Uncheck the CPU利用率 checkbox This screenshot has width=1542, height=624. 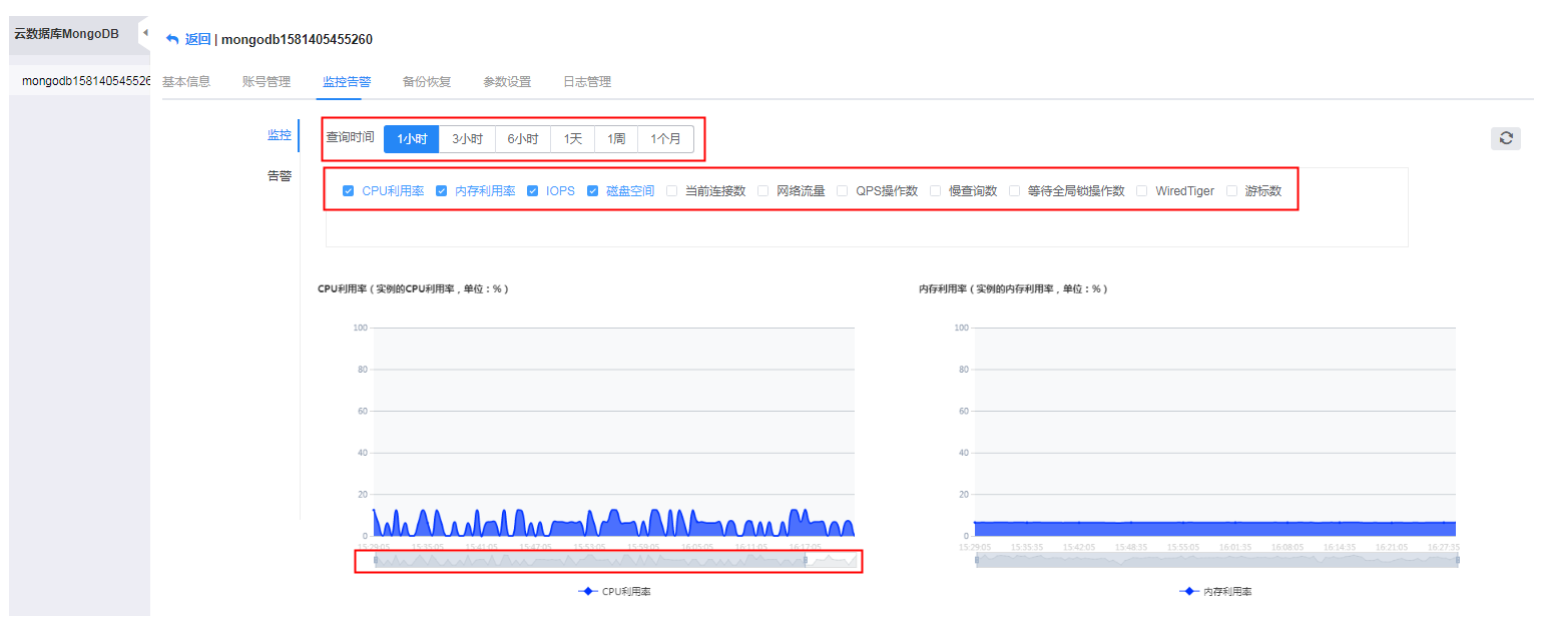(x=348, y=191)
